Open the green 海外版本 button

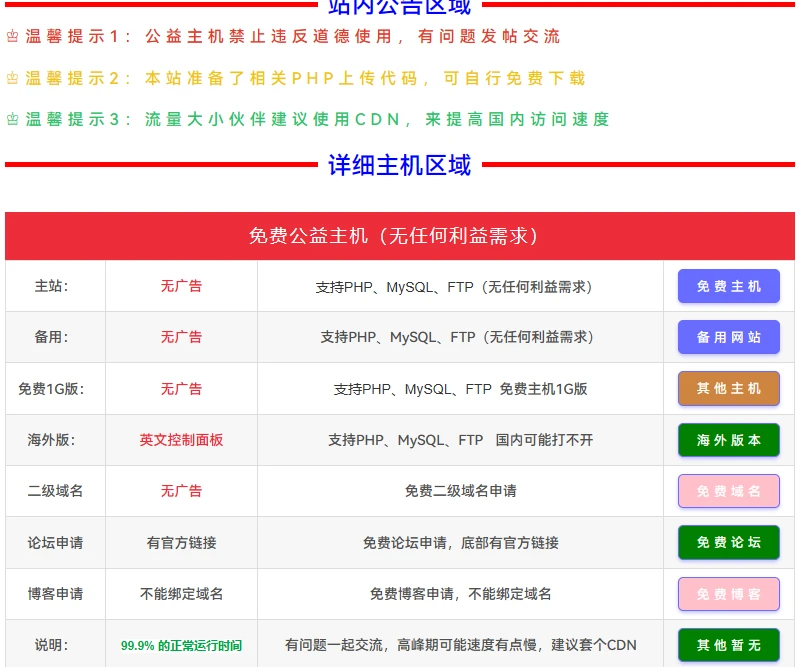click(x=728, y=440)
